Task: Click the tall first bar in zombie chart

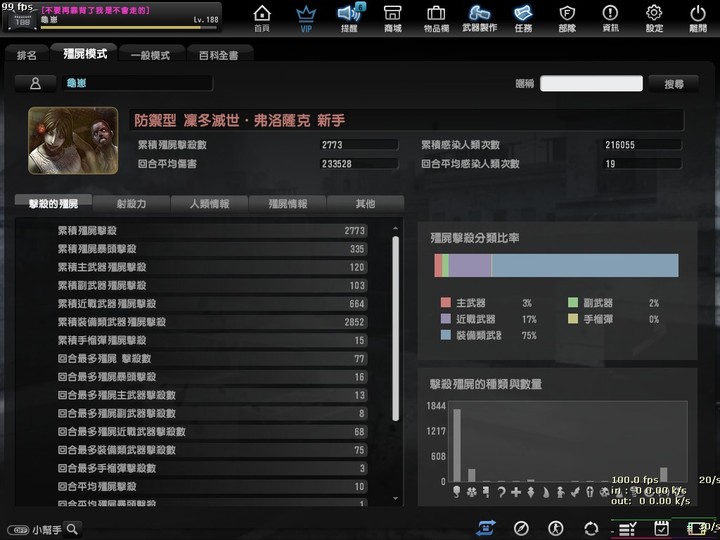Action: [457, 445]
